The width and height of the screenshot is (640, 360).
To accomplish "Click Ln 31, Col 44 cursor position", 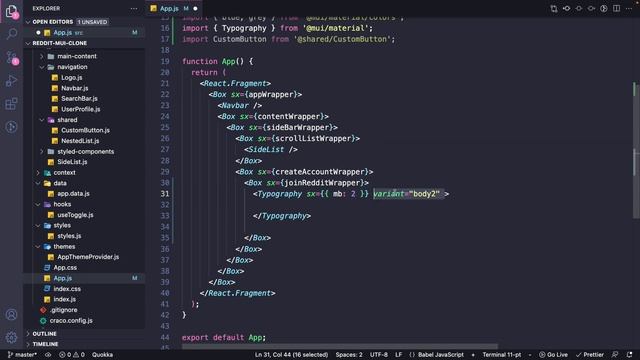I will click(x=291, y=355).
